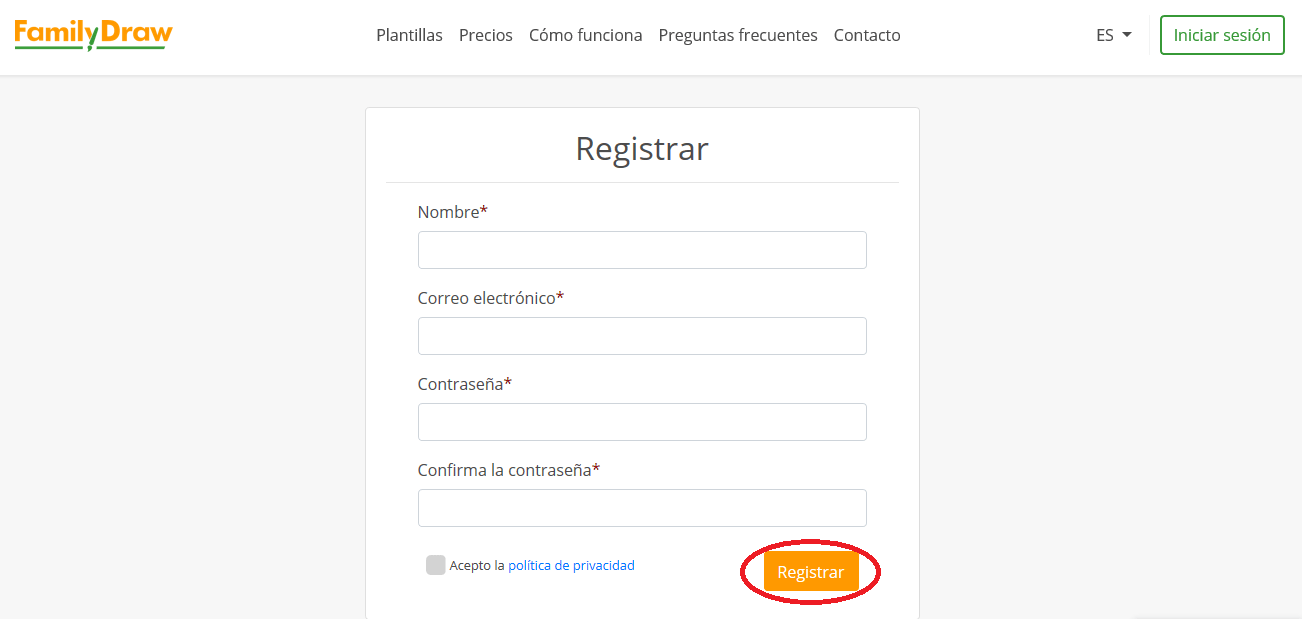
Task: Click the Iniciar sesión button
Action: click(x=1221, y=35)
